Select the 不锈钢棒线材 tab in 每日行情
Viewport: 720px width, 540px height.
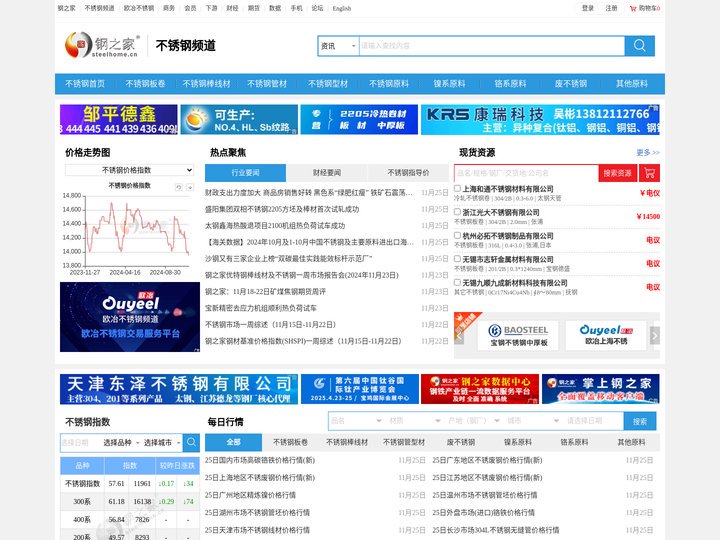click(347, 442)
